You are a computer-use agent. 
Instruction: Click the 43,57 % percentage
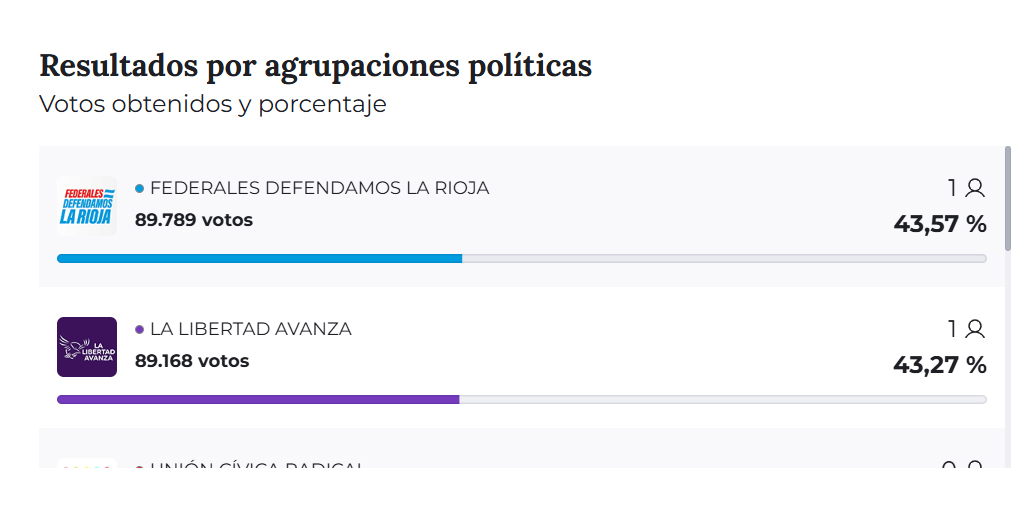point(940,224)
